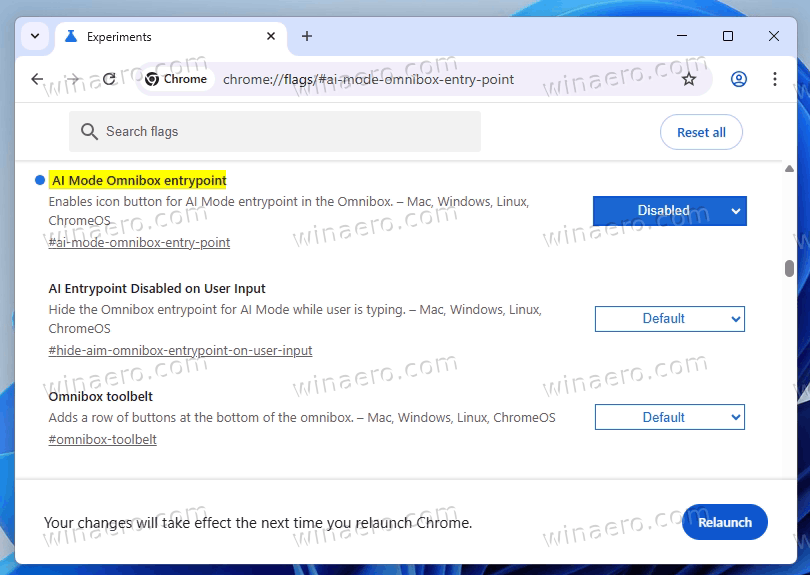Go forward to the next page

click(x=73, y=79)
